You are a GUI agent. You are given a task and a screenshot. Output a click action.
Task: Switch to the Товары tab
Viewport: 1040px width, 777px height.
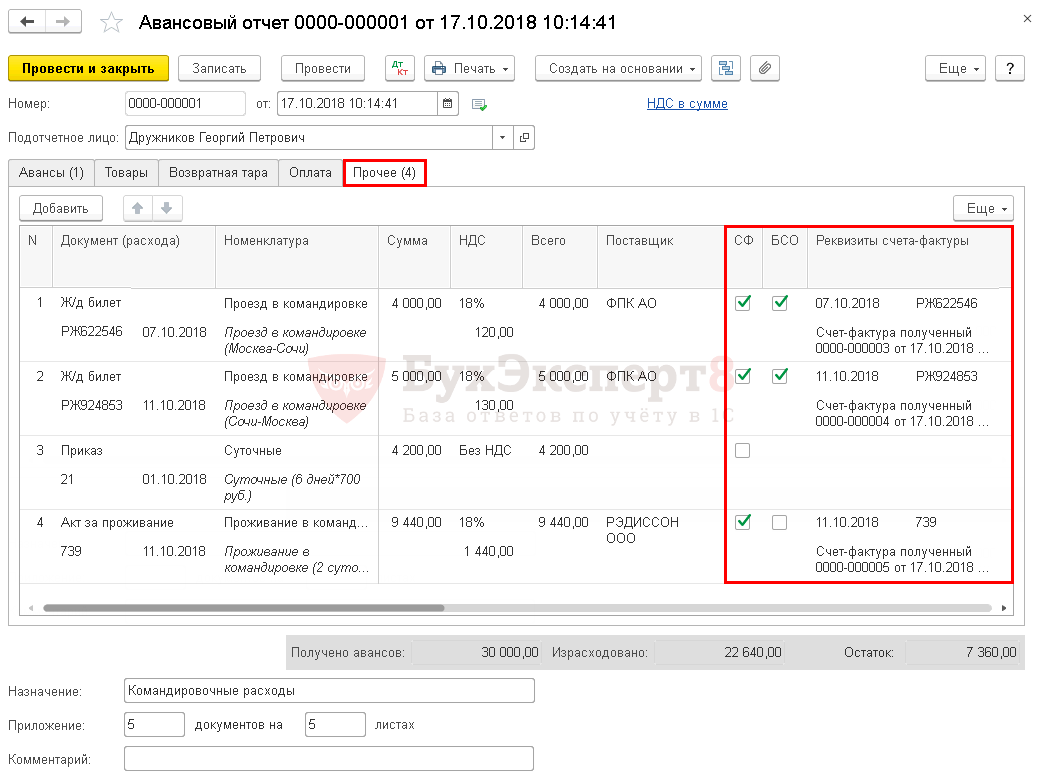click(126, 173)
